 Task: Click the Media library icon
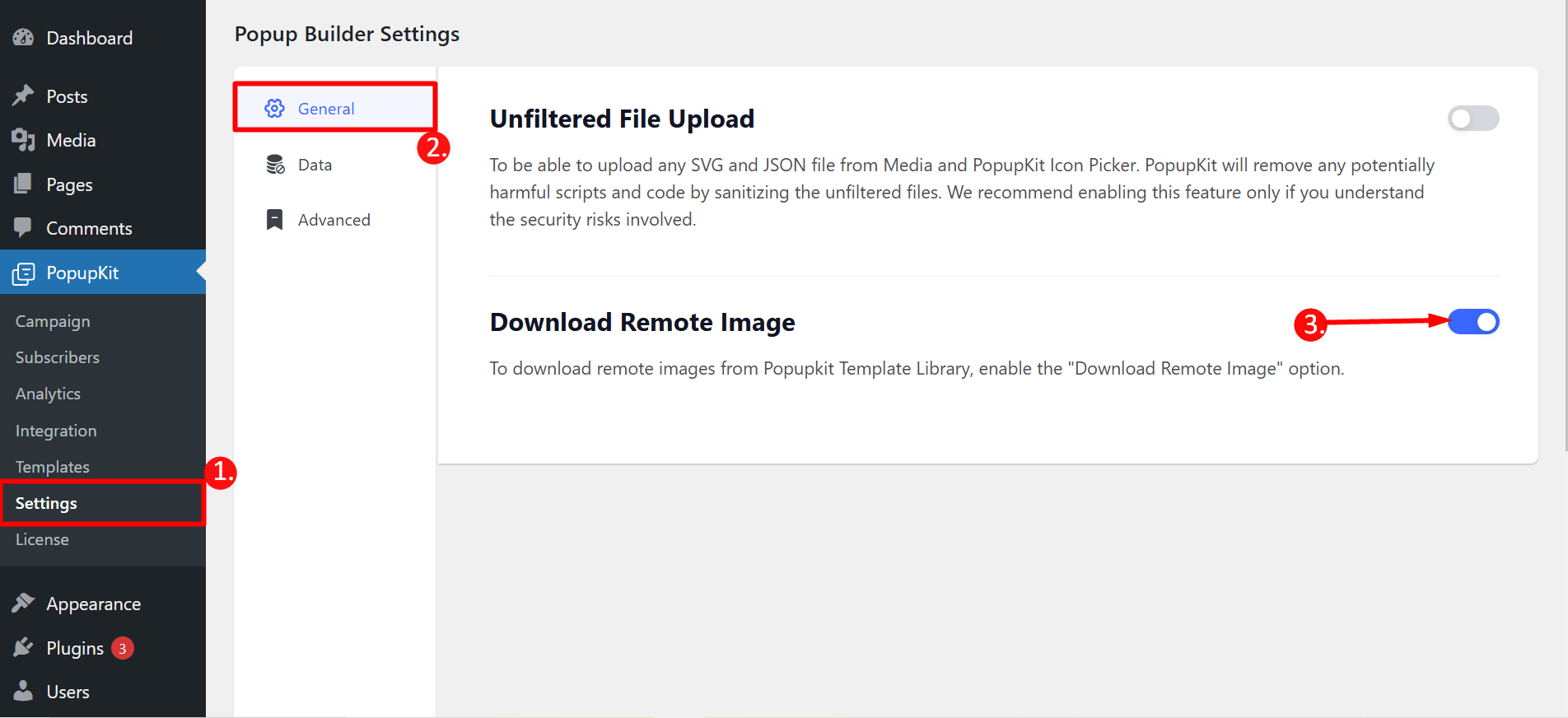point(23,140)
